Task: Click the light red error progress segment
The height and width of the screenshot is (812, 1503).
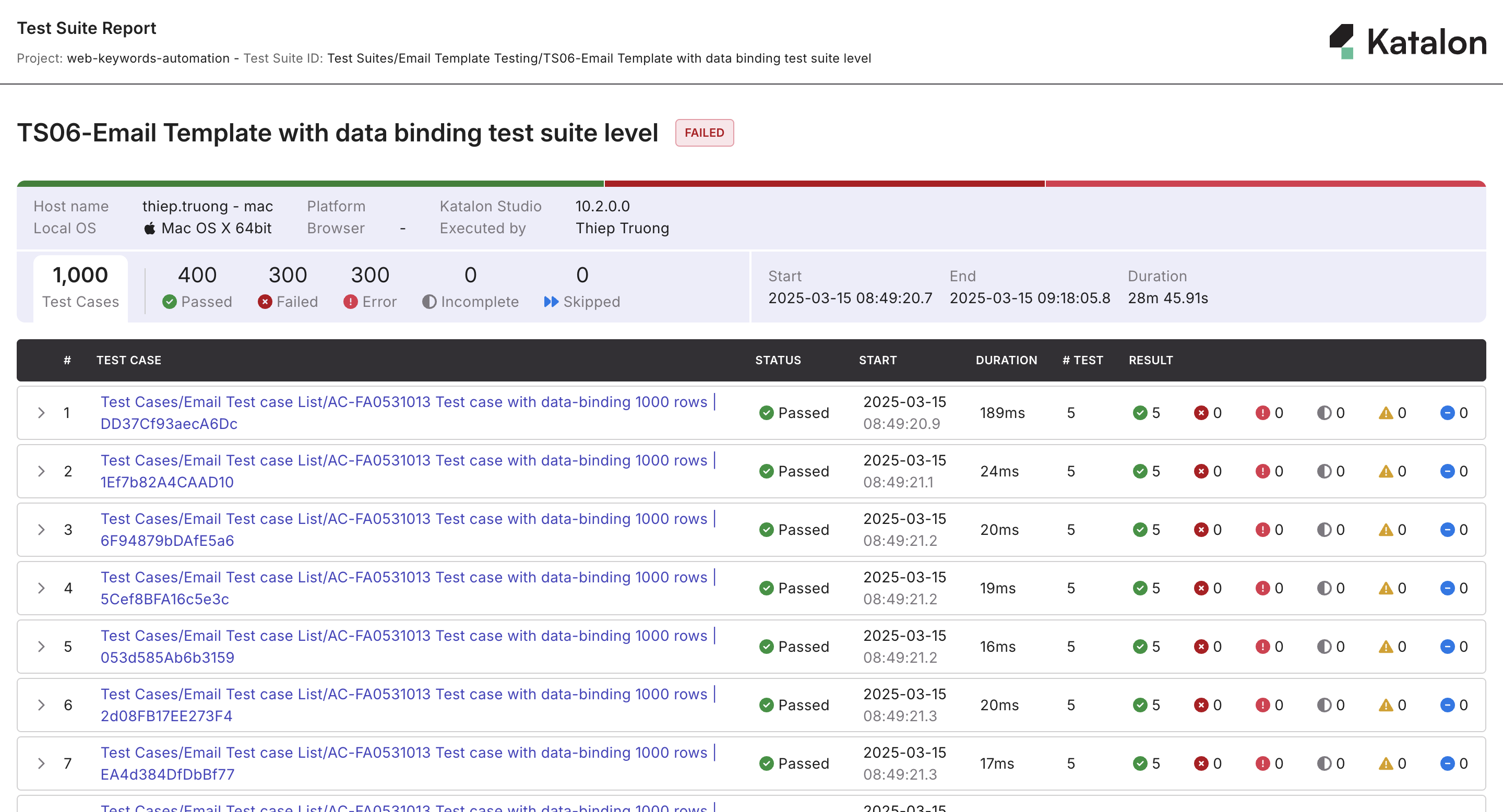Action: pyautogui.click(x=1266, y=184)
